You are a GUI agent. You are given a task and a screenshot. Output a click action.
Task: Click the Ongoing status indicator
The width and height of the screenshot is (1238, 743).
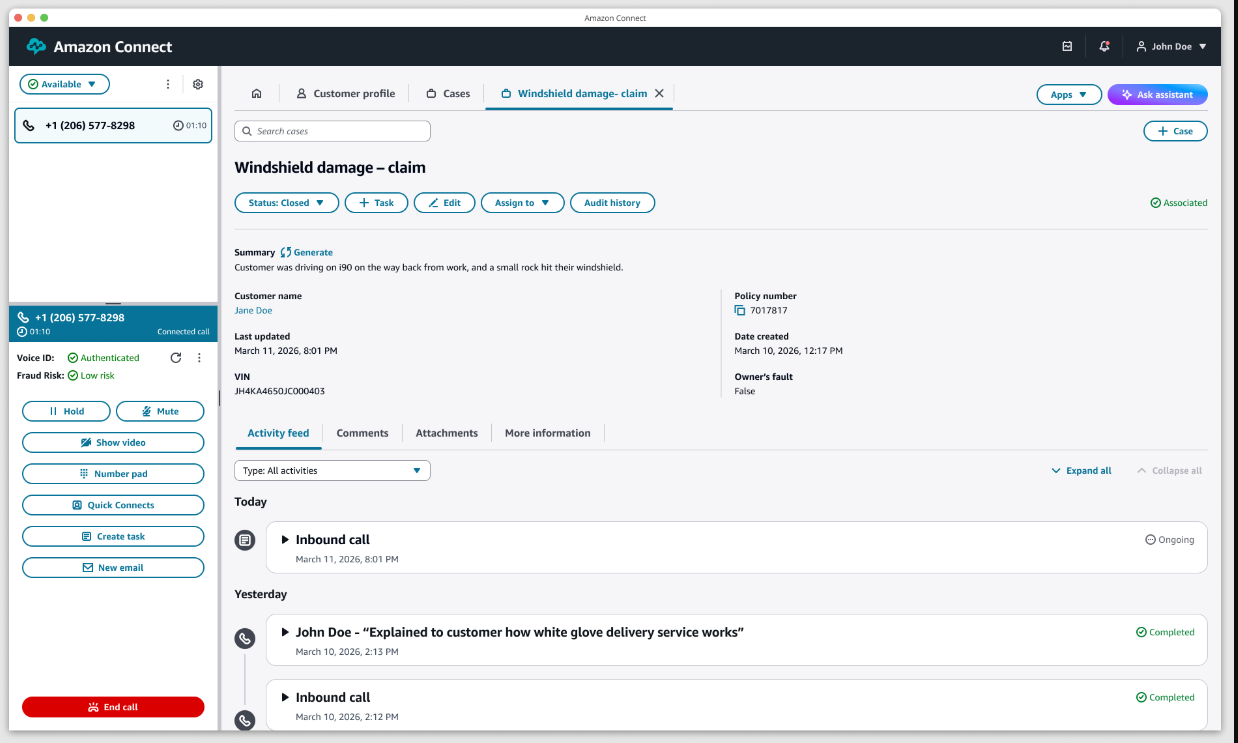click(x=1169, y=539)
